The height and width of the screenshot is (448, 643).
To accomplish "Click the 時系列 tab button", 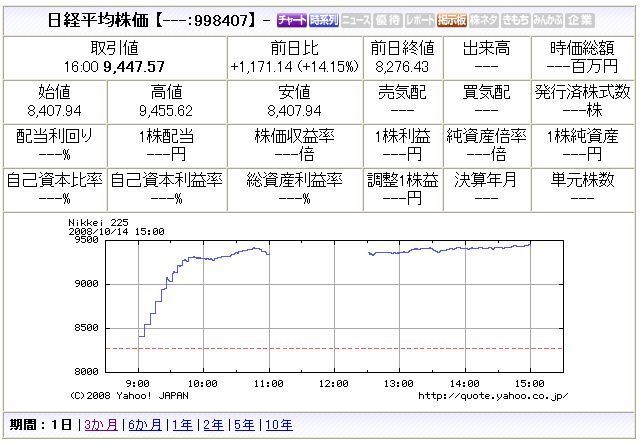I will (x=324, y=20).
